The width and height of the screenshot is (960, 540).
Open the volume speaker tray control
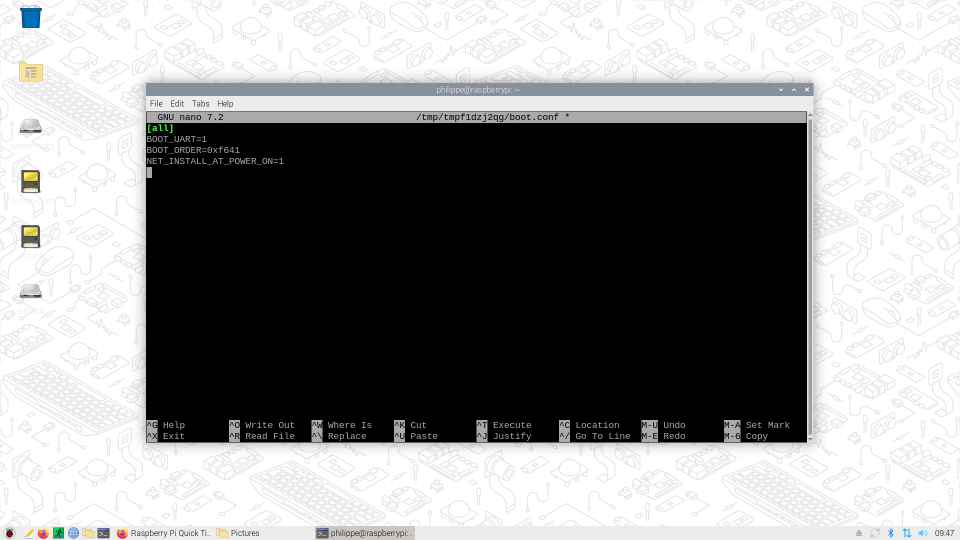(923, 533)
